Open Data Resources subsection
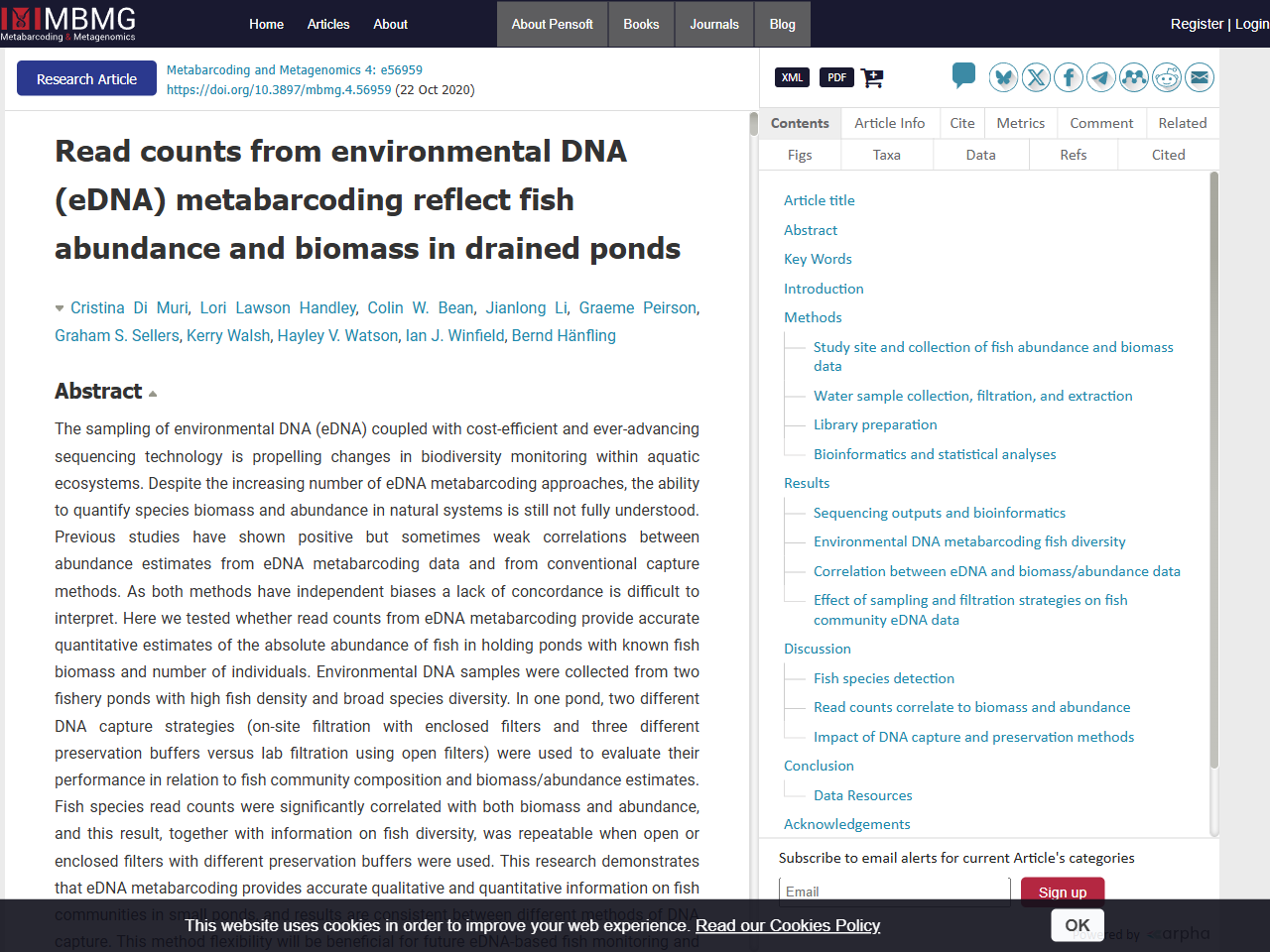 click(x=863, y=795)
